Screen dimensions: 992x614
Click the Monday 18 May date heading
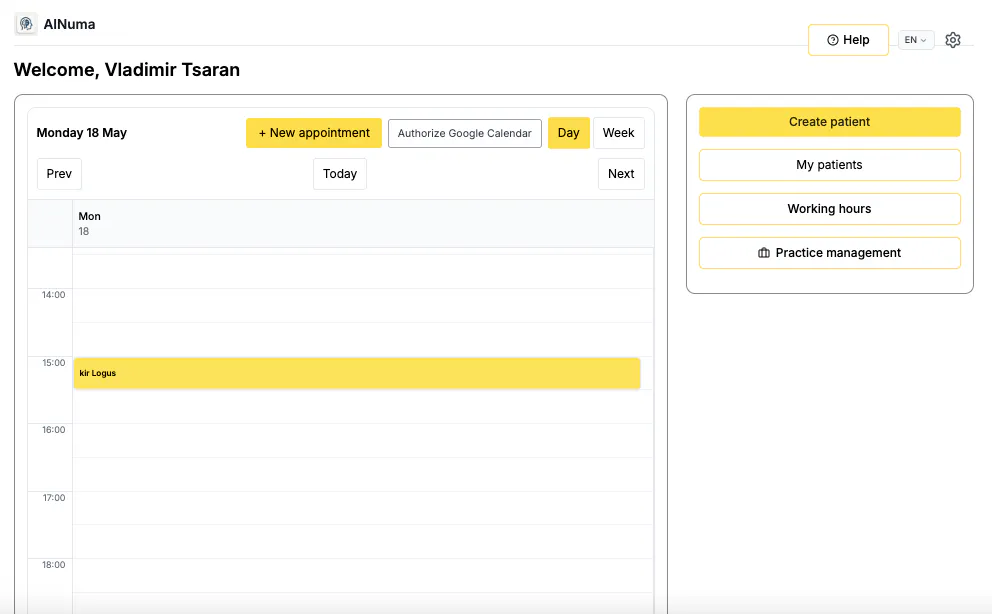point(82,133)
